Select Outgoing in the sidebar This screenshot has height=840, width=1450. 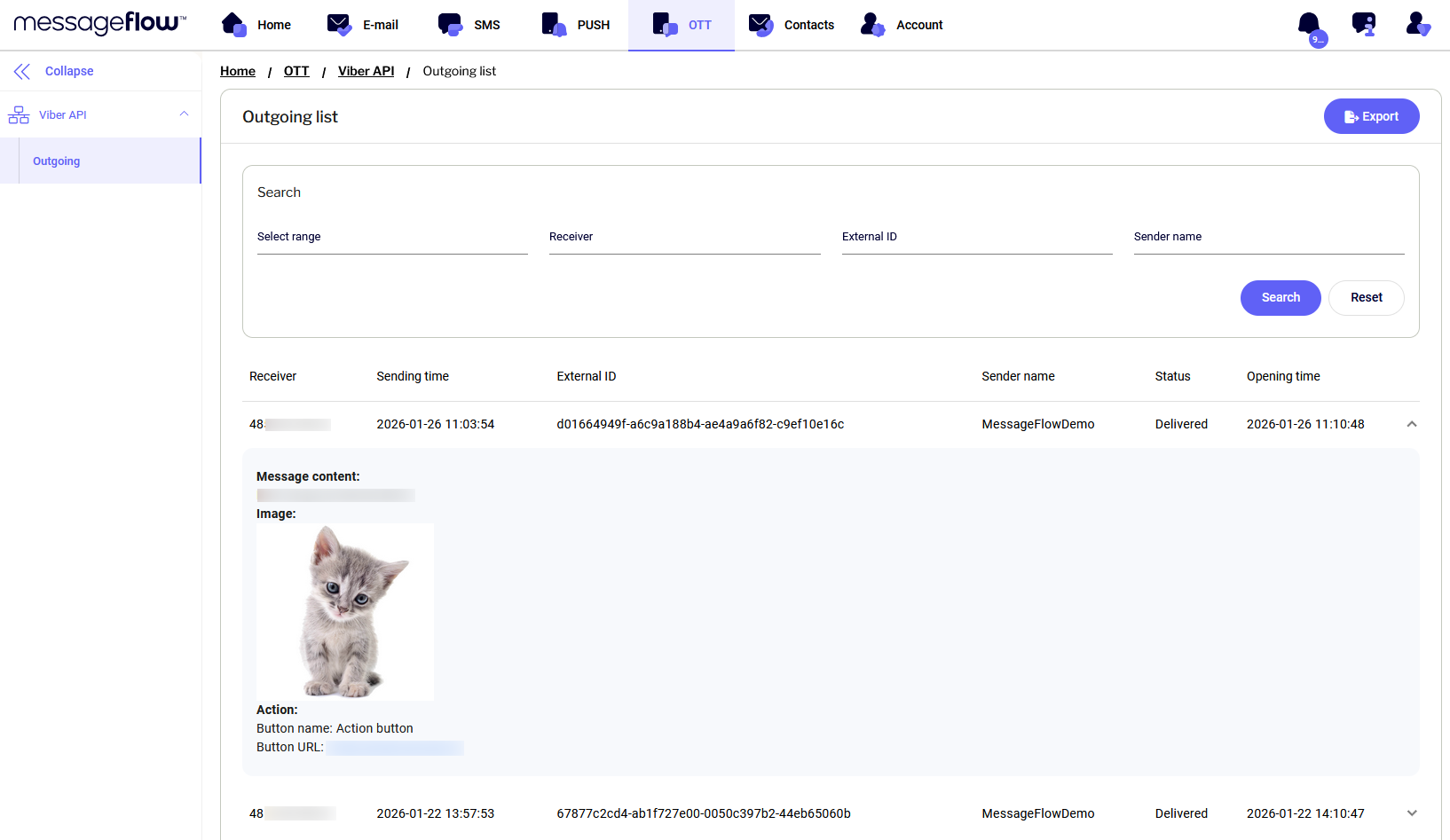point(57,161)
